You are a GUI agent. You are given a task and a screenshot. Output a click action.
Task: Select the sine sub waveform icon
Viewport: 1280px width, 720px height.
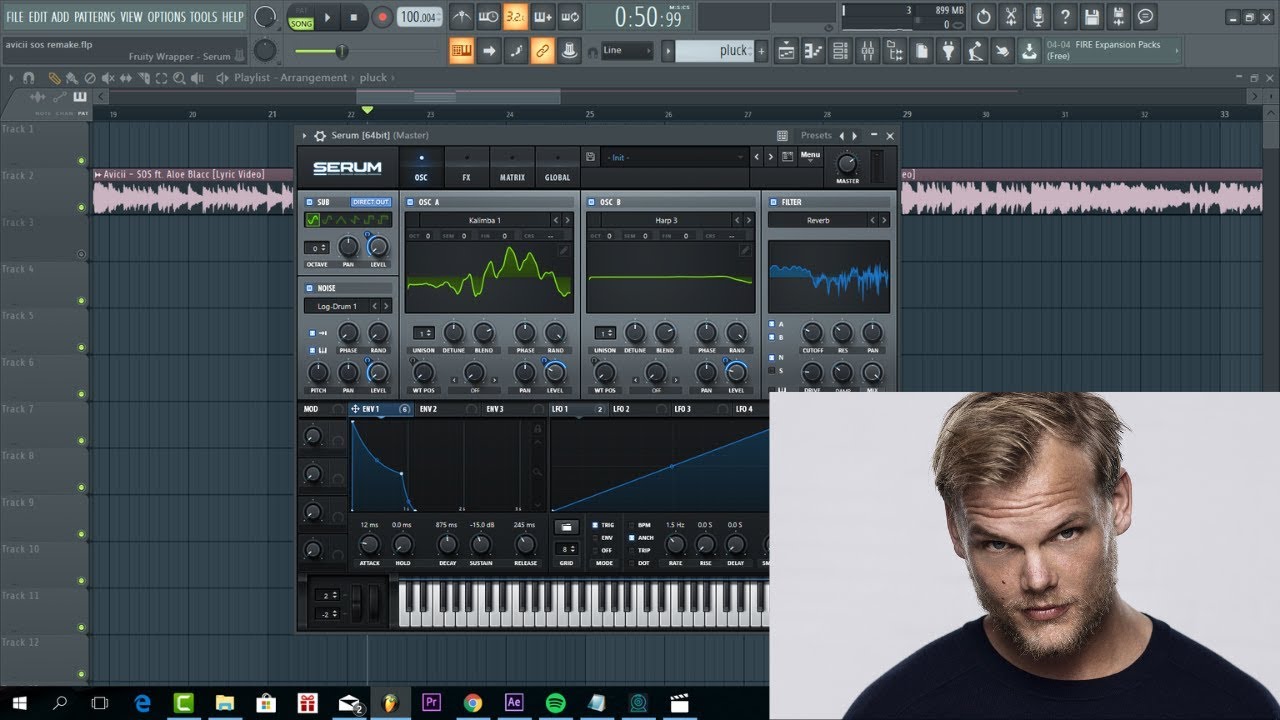point(312,220)
